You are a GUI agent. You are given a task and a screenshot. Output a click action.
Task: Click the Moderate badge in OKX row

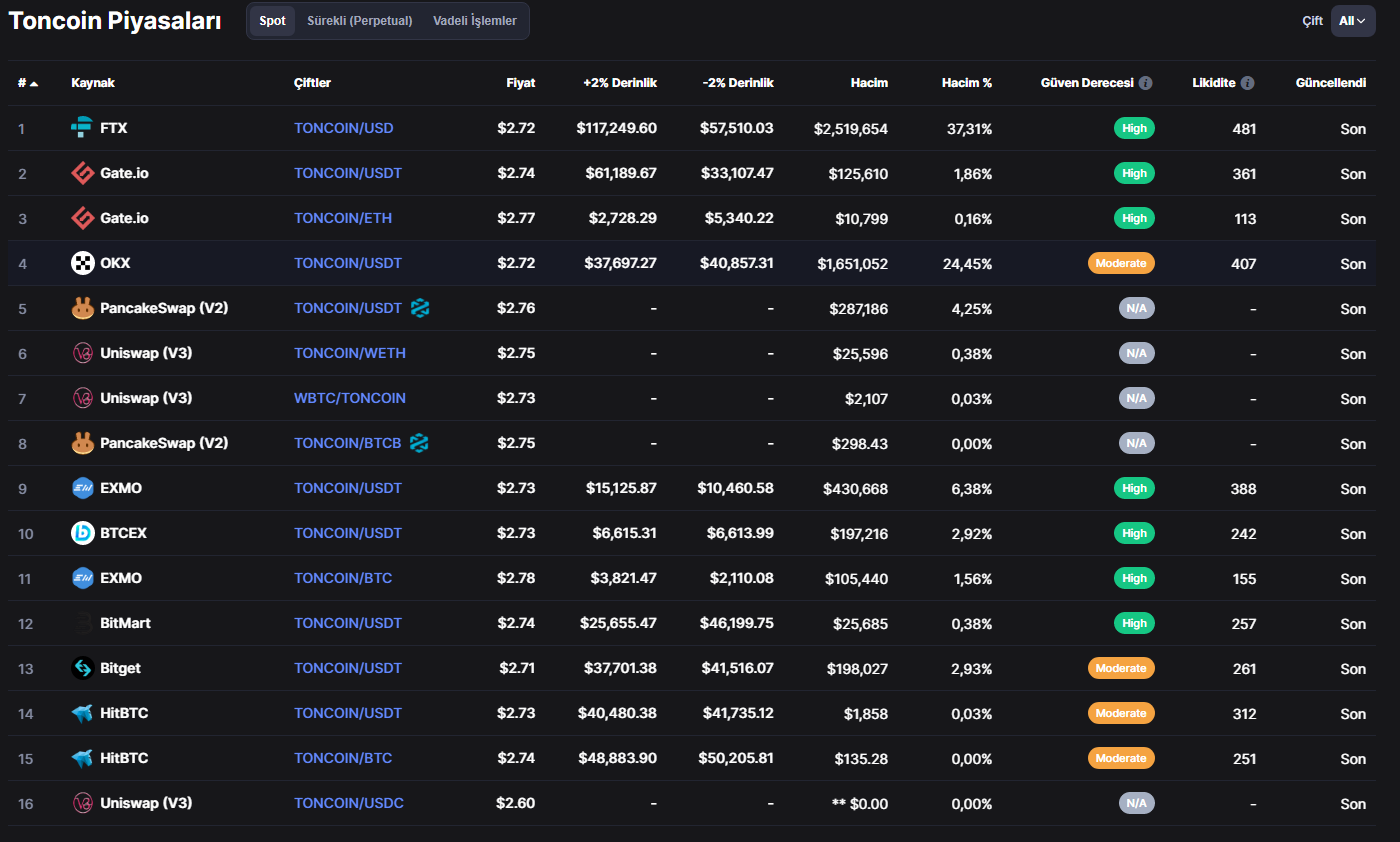[x=1121, y=263]
